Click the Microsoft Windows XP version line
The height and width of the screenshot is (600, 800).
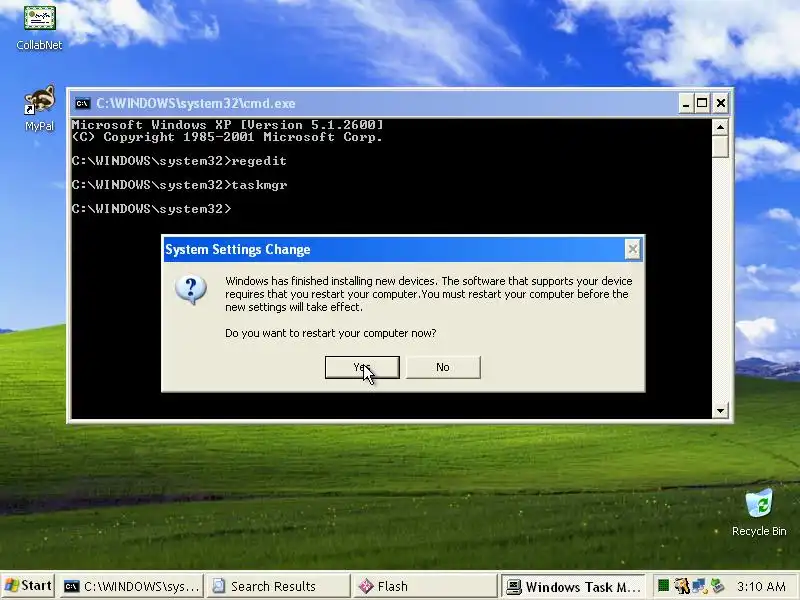click(227, 125)
